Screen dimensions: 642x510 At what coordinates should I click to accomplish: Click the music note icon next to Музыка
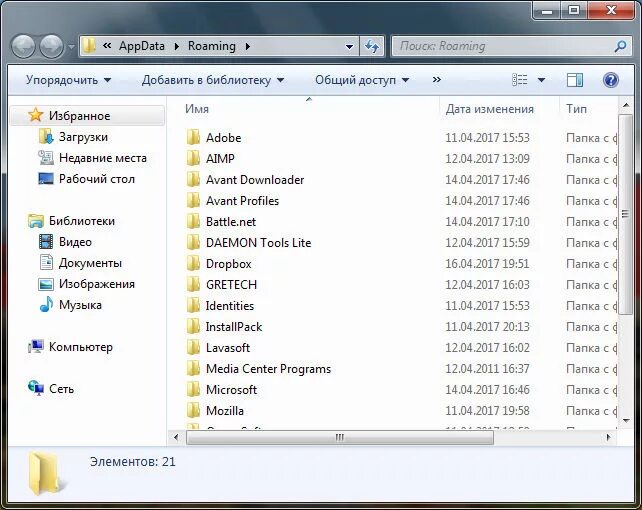pos(46,304)
